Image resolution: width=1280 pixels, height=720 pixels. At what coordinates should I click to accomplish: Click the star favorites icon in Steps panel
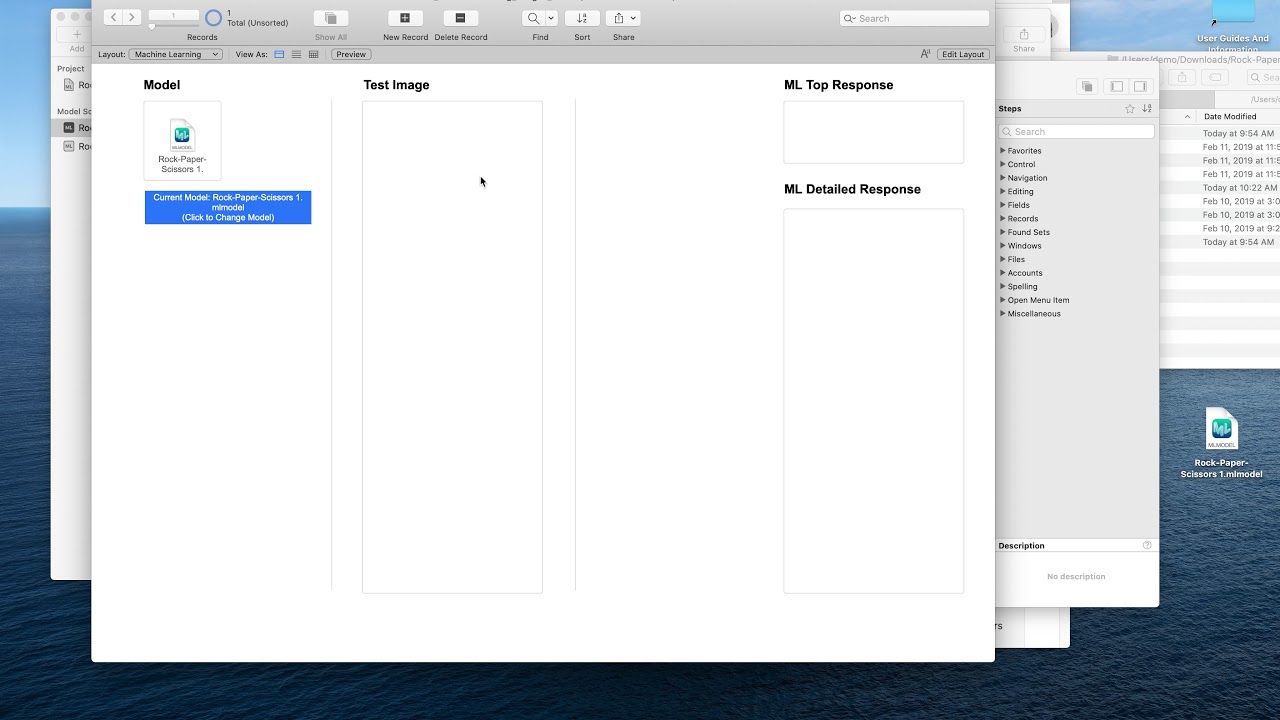[1130, 109]
